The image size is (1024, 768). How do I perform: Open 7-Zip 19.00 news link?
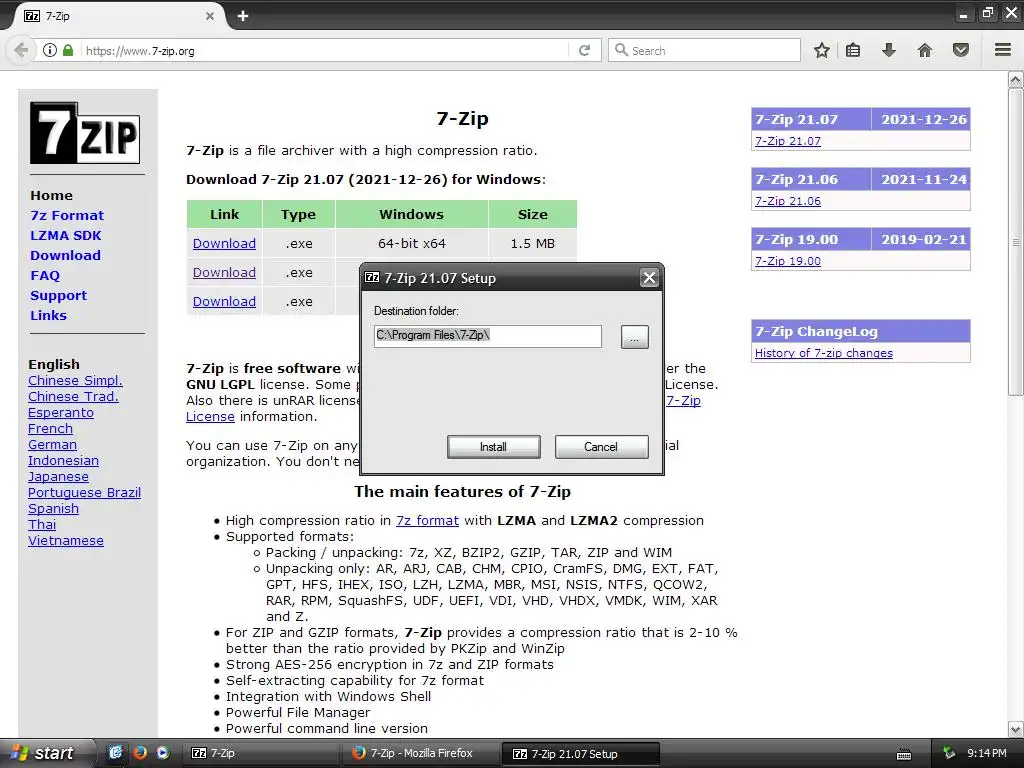(788, 261)
